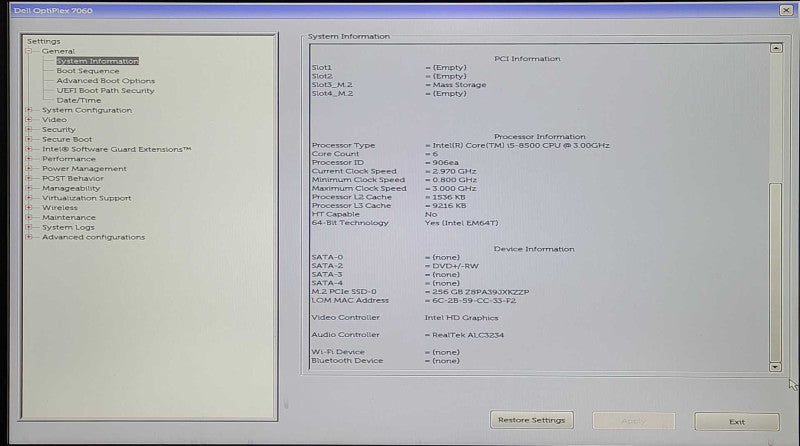Click the Maximum Clock Speed value
The image size is (800, 446).
[x=454, y=188]
